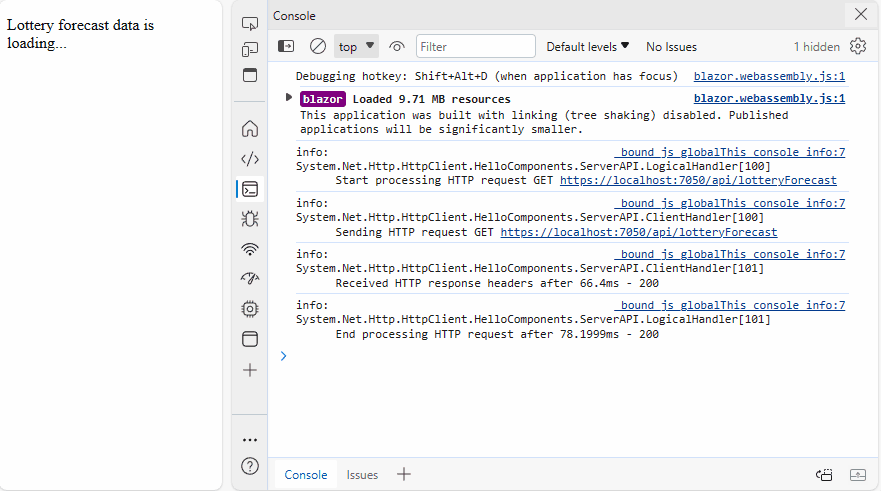Open Console settings gear

pos(858,46)
